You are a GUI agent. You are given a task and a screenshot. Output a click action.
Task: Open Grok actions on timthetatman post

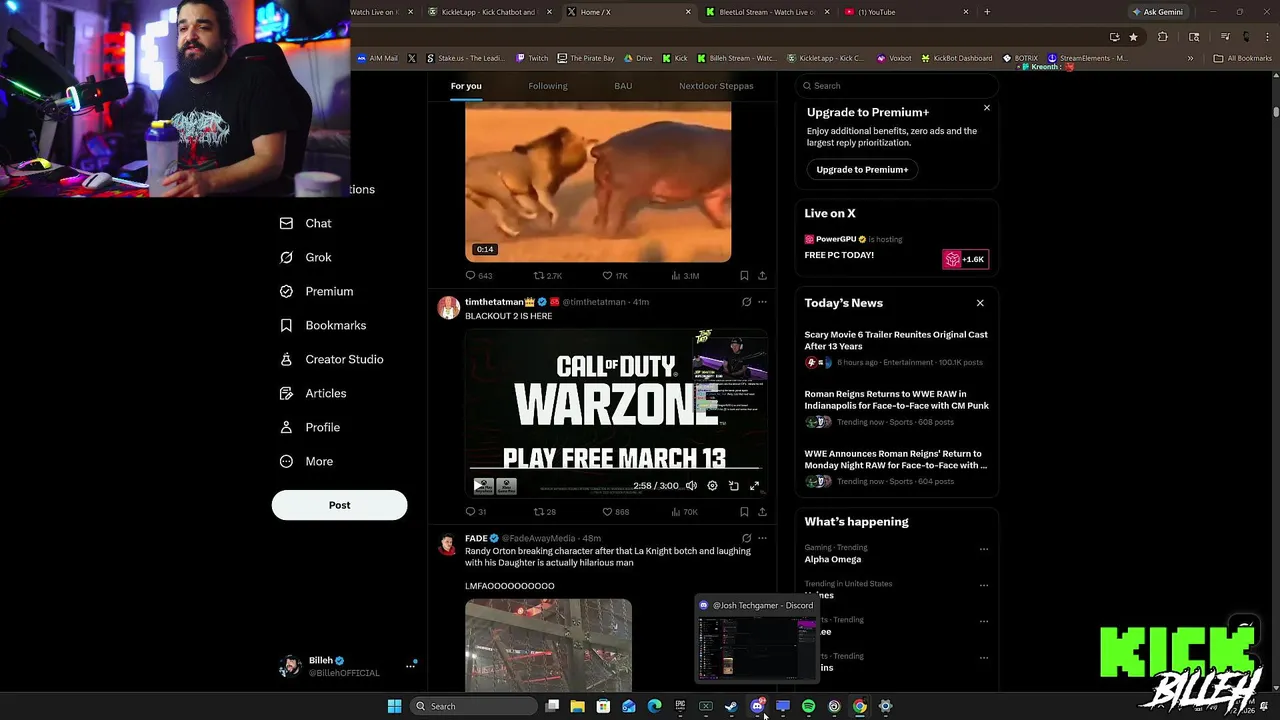[746, 302]
